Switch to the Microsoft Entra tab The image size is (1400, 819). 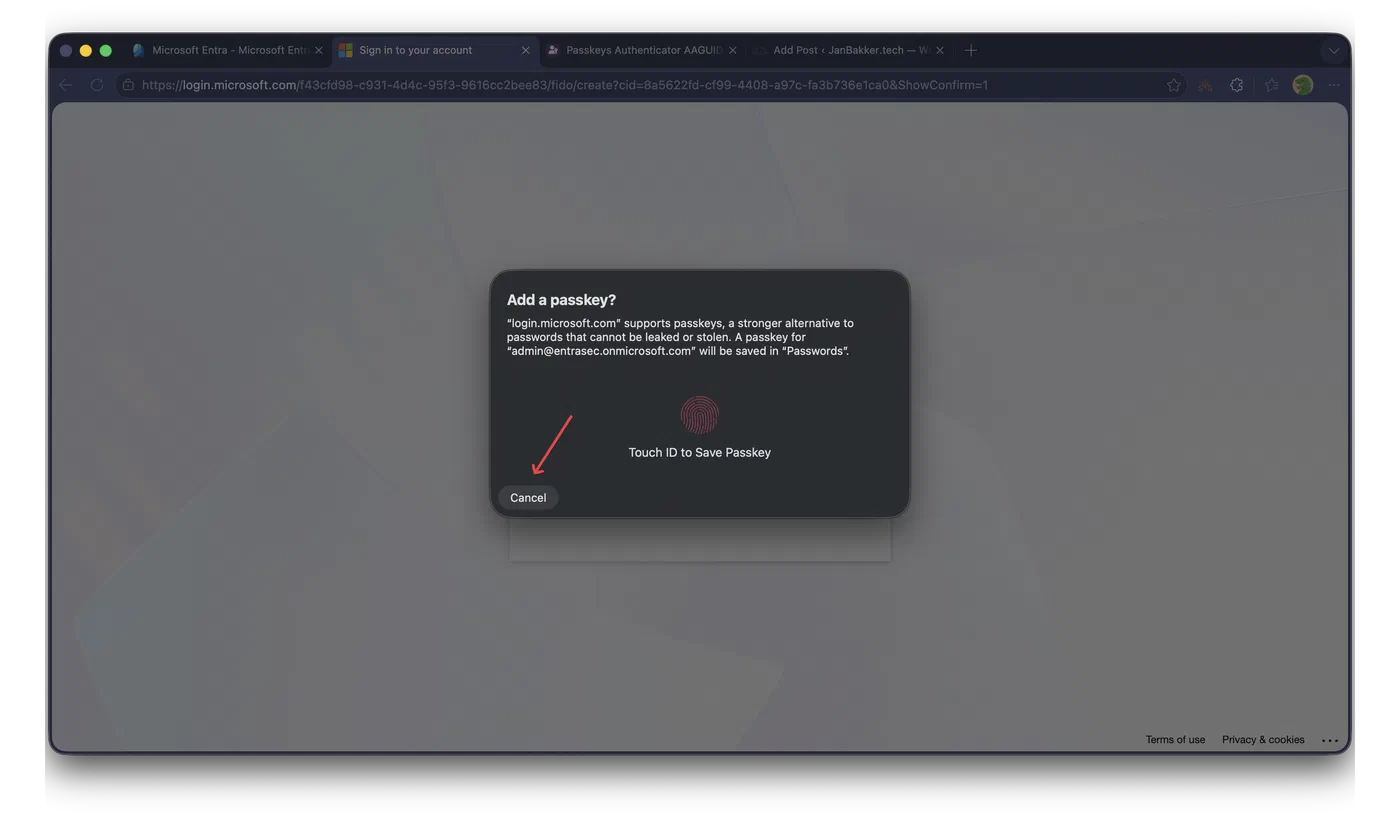tap(230, 50)
